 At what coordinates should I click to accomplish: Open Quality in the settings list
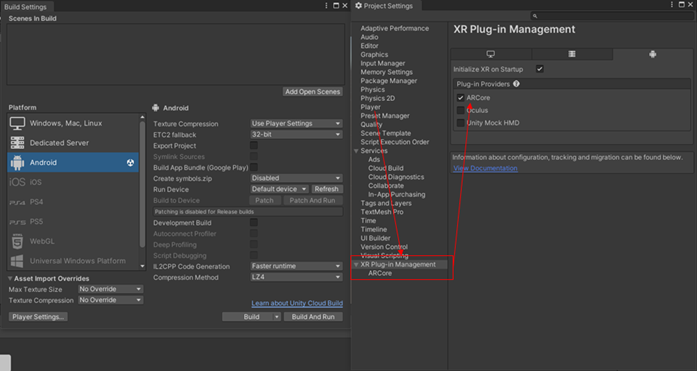point(371,124)
